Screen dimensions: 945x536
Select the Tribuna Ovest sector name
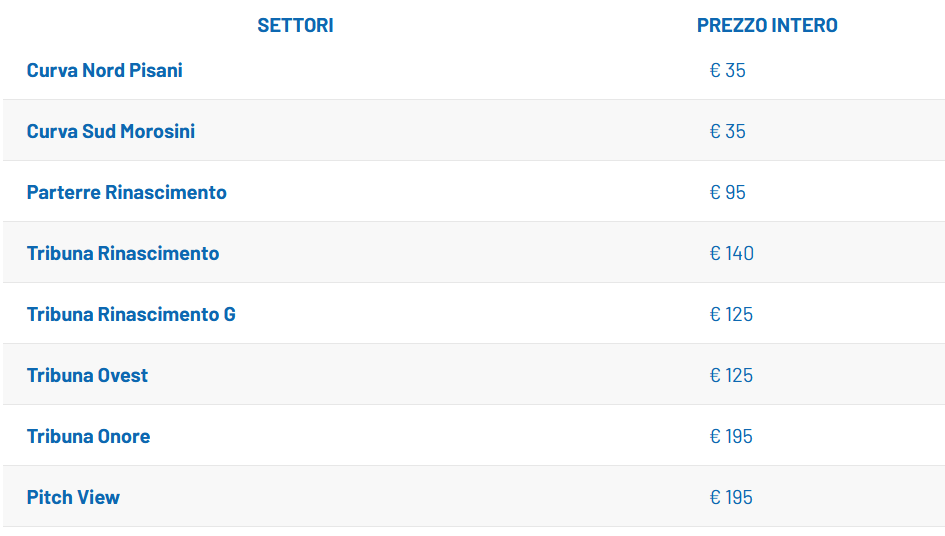pos(87,376)
